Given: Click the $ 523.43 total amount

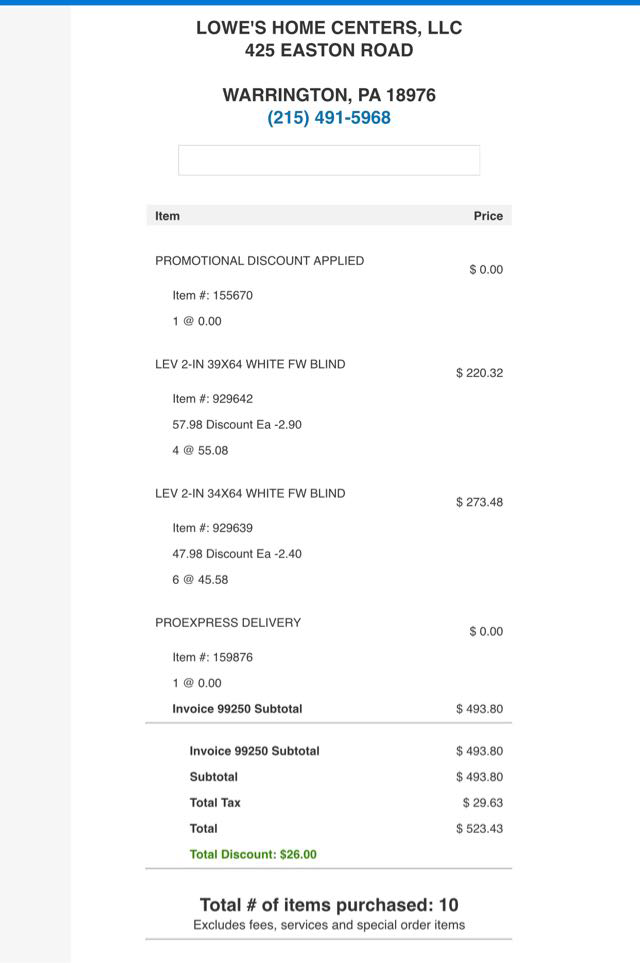Looking at the screenshot, I should tap(480, 829).
